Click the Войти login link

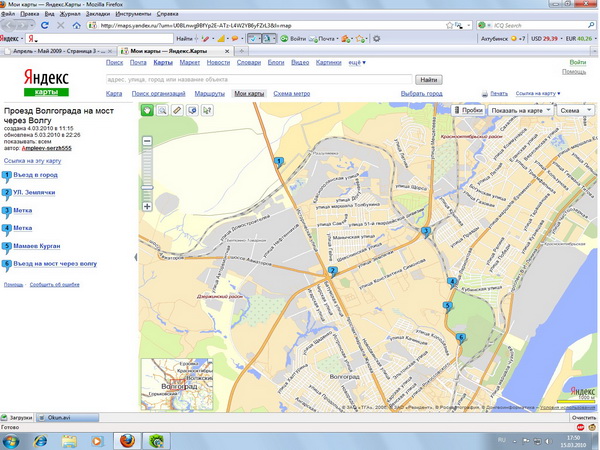(577, 62)
